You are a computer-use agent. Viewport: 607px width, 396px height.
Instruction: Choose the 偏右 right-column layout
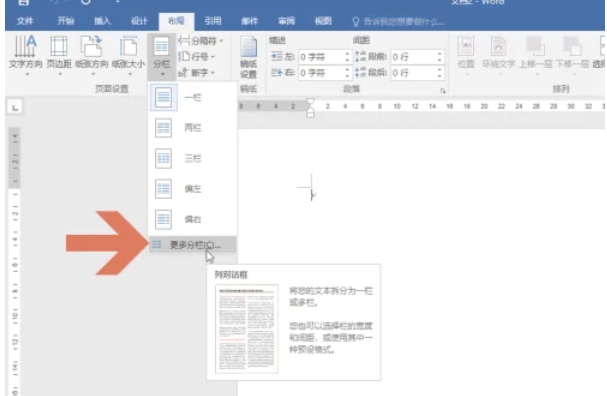pos(193,219)
